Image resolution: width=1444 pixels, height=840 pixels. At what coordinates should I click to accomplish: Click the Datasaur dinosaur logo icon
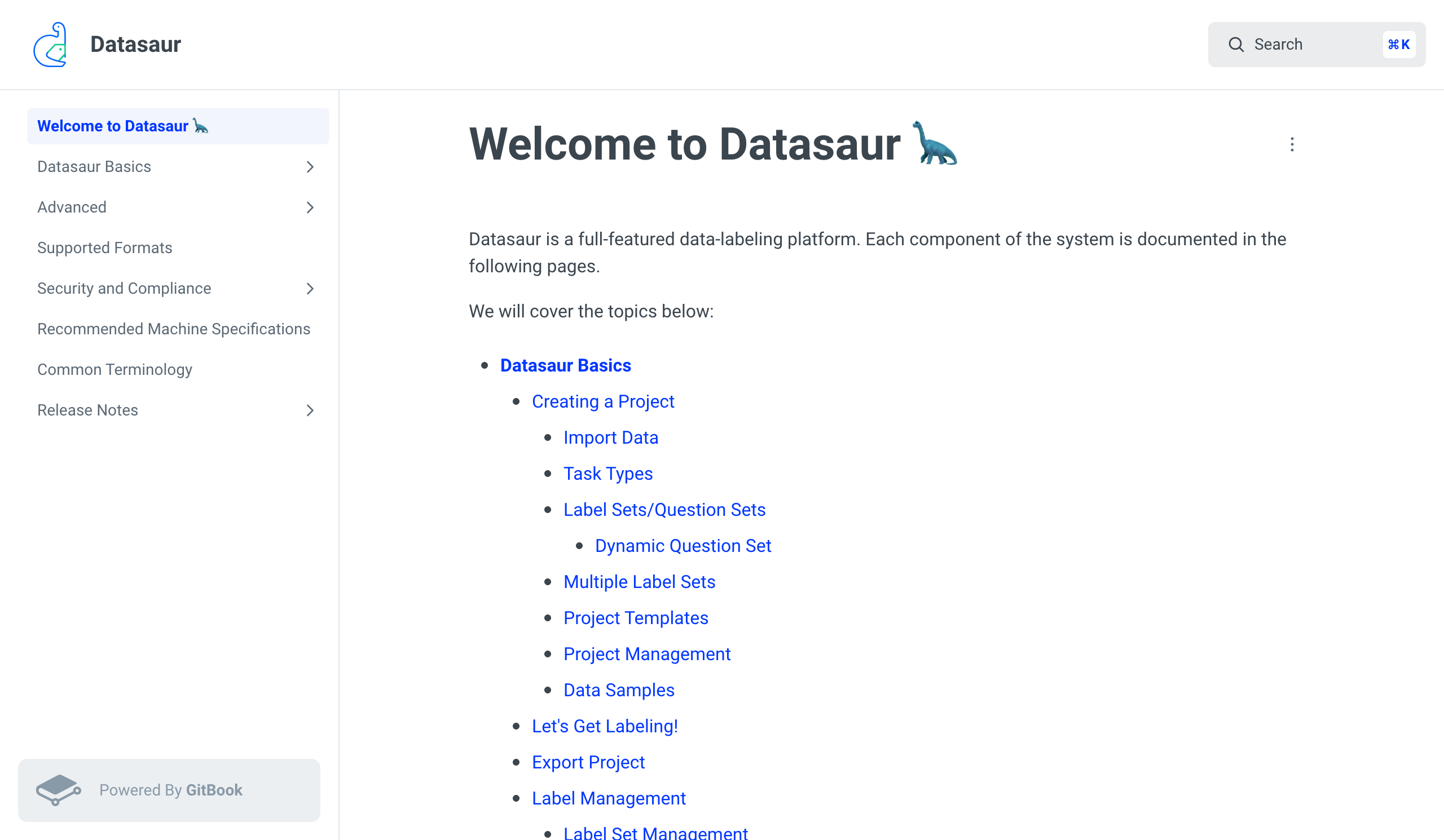click(50, 45)
